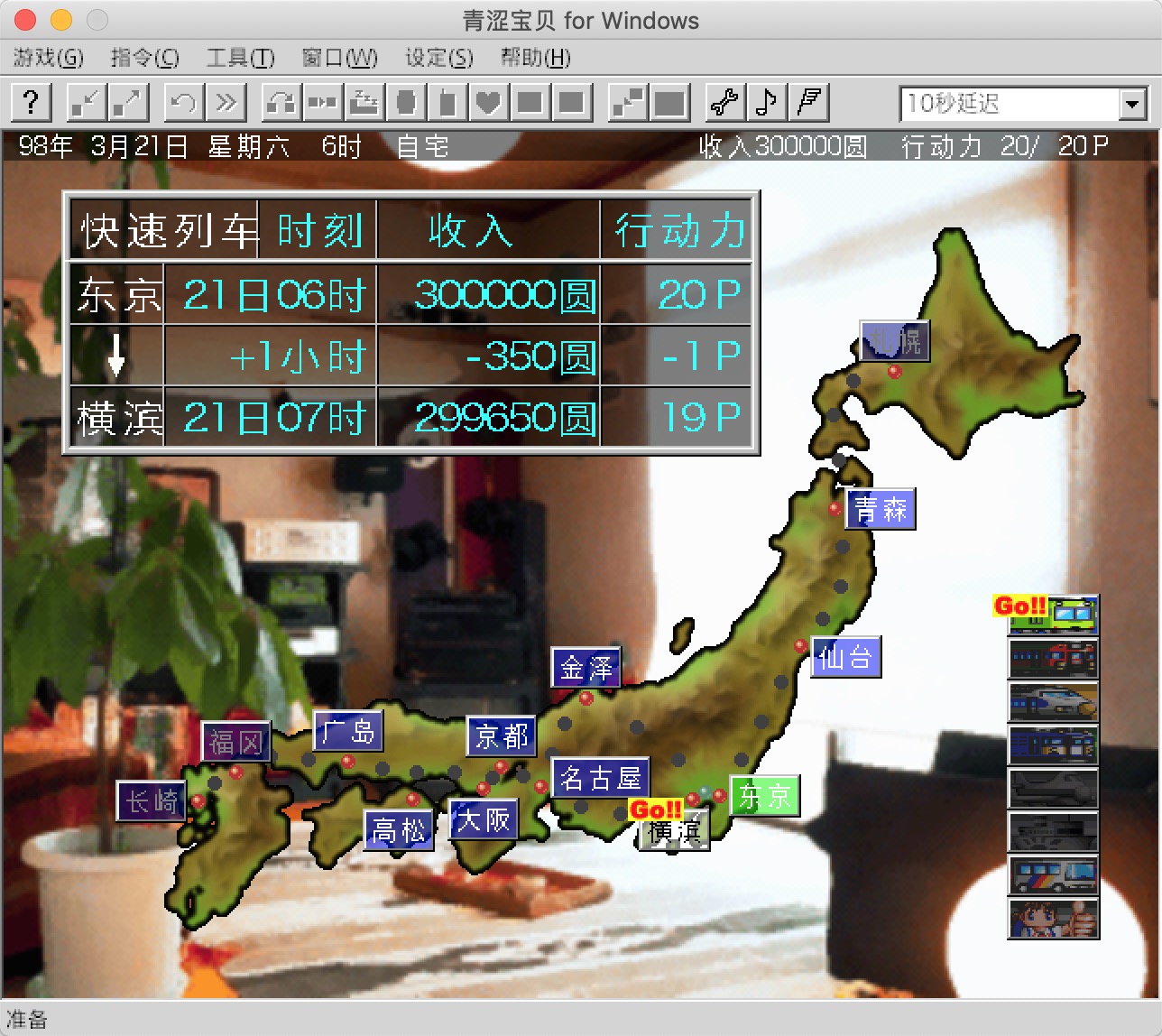
Task: Click the flag toolbar icon
Action: pyautogui.click(x=809, y=102)
